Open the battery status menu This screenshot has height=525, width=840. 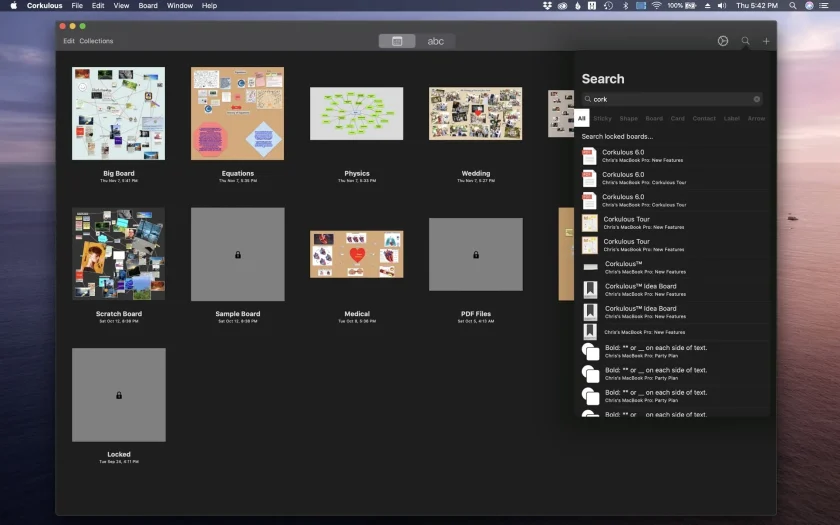(681, 5)
